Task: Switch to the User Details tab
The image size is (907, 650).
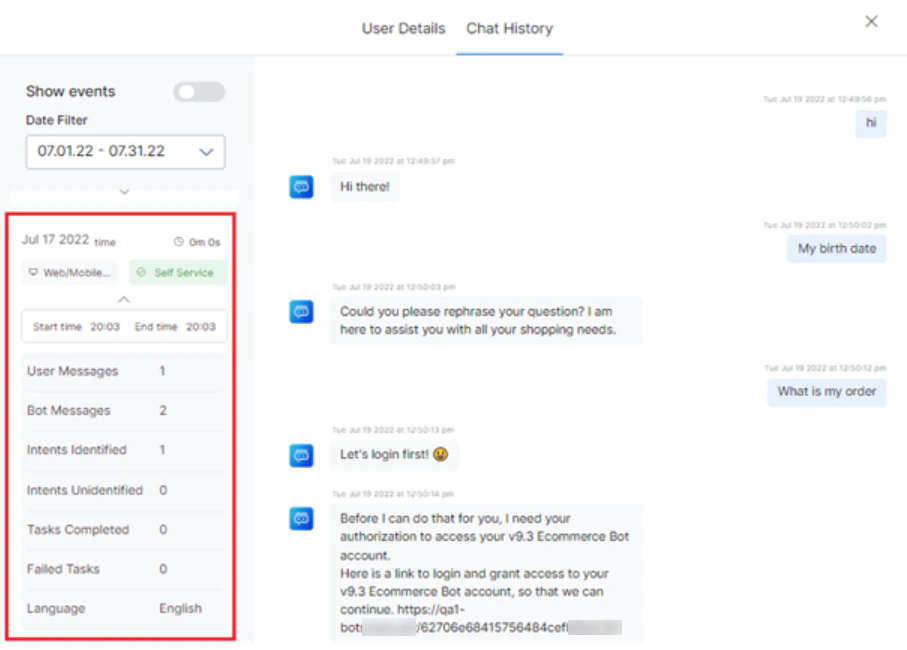Action: point(403,28)
